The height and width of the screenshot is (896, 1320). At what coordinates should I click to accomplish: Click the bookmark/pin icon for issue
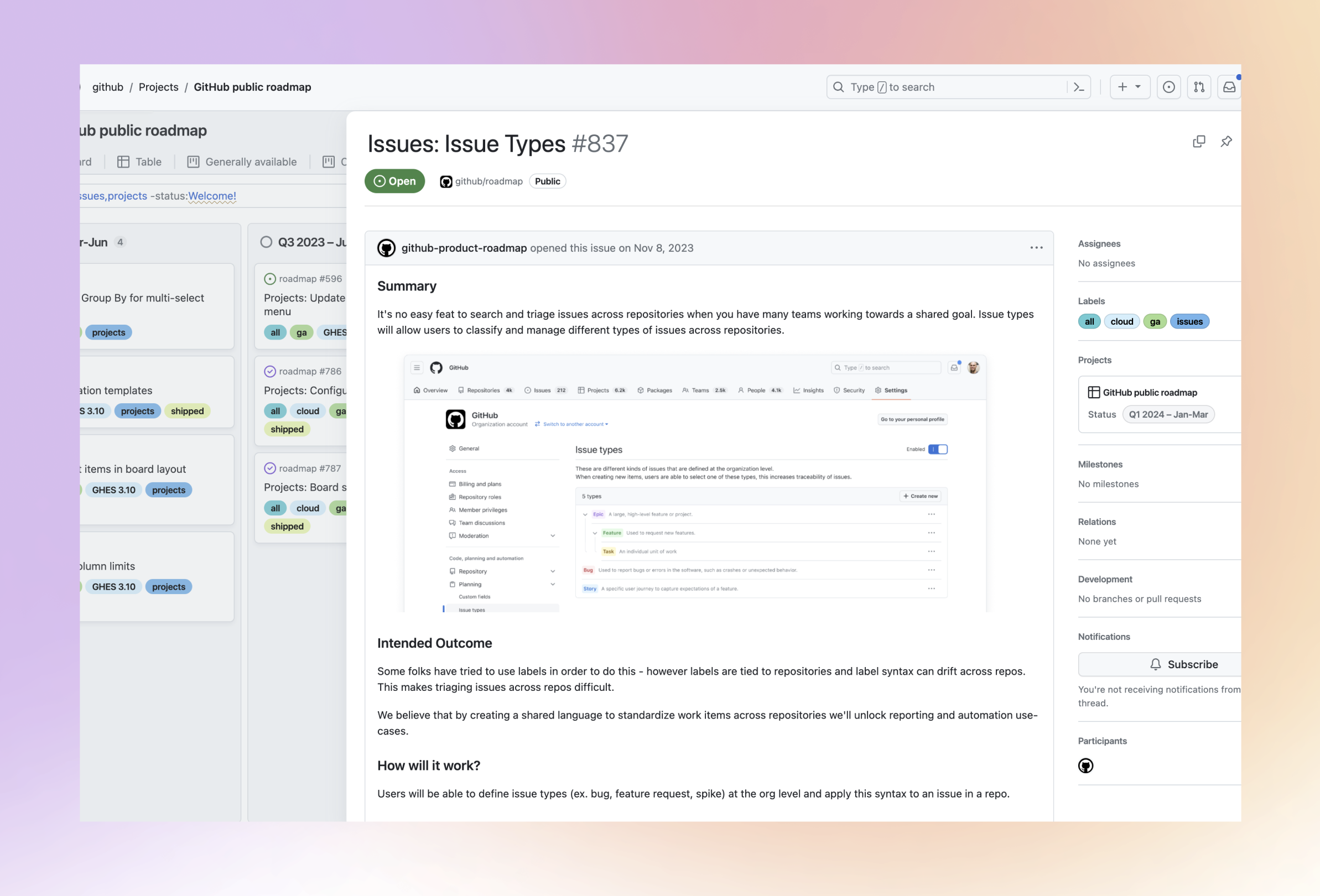(x=1226, y=141)
